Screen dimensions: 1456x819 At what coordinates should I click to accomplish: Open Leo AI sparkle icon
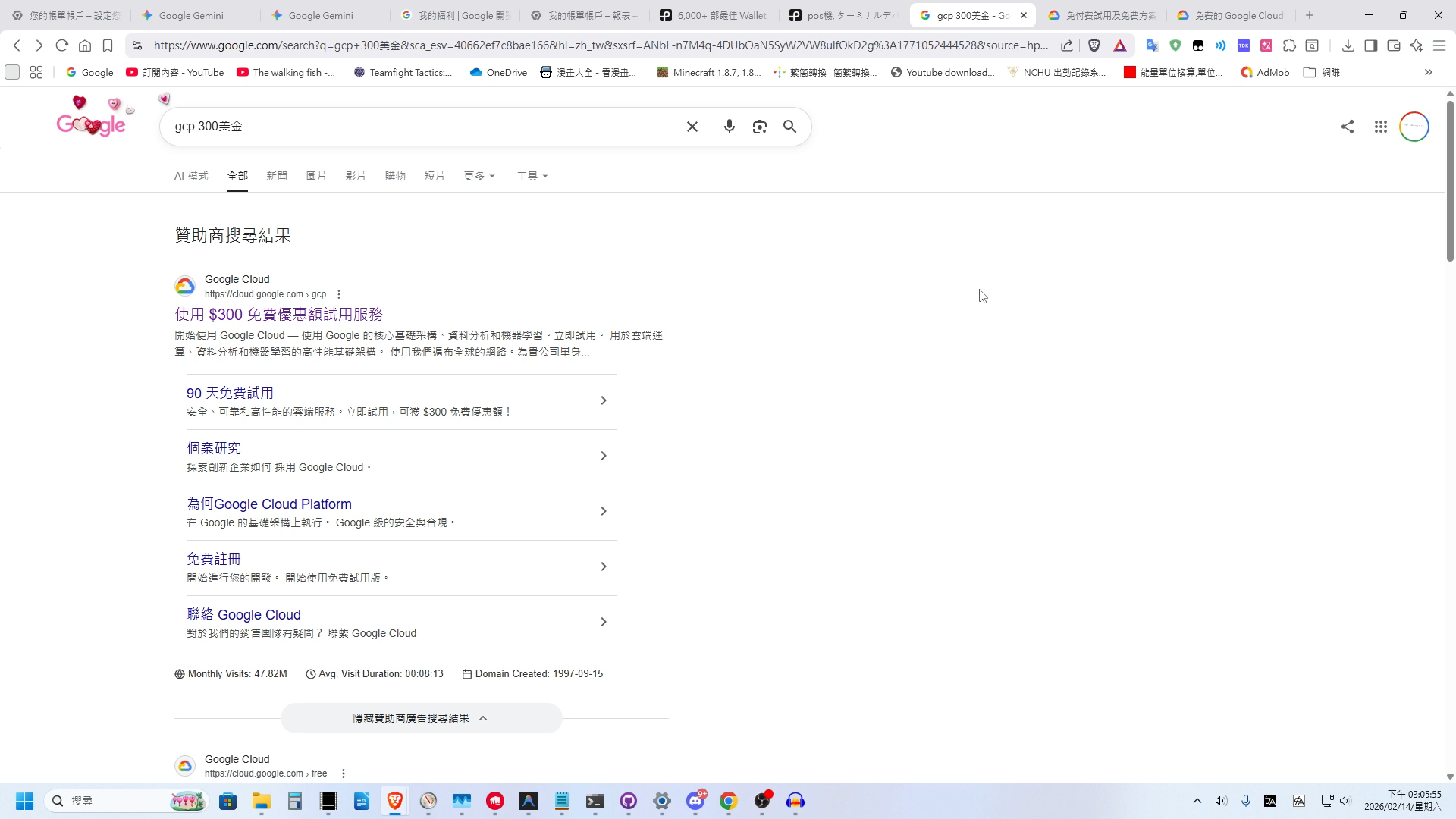click(x=1416, y=45)
